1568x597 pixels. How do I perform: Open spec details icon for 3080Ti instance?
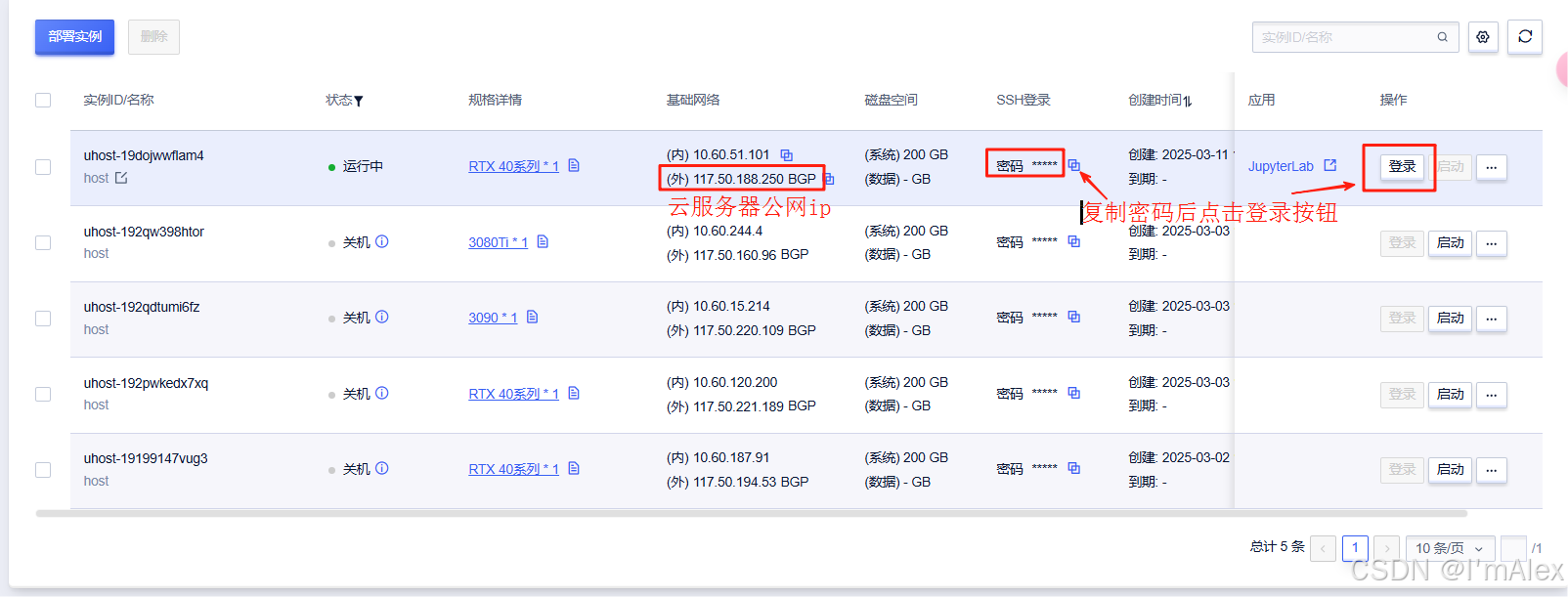(x=543, y=241)
